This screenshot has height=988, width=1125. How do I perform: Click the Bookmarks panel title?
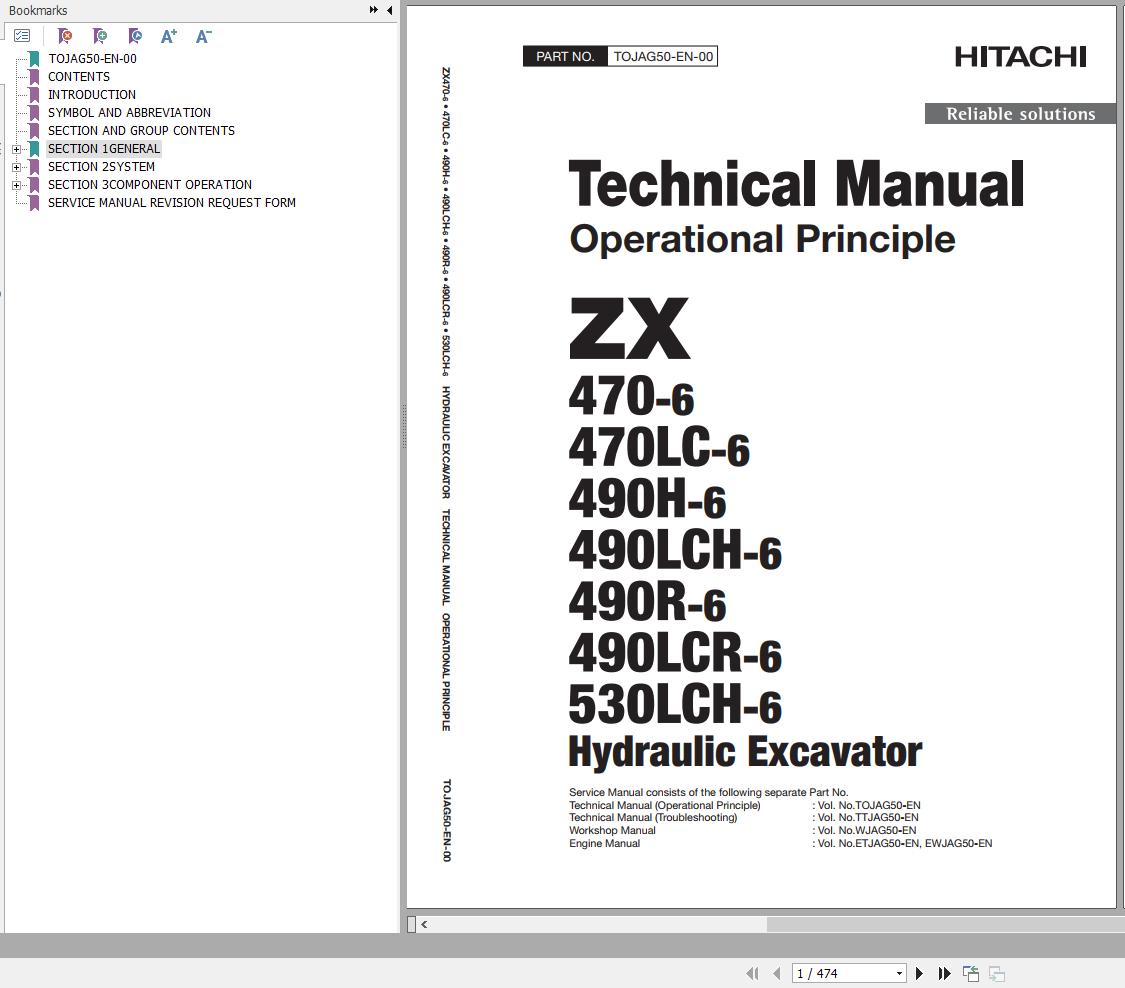point(38,11)
